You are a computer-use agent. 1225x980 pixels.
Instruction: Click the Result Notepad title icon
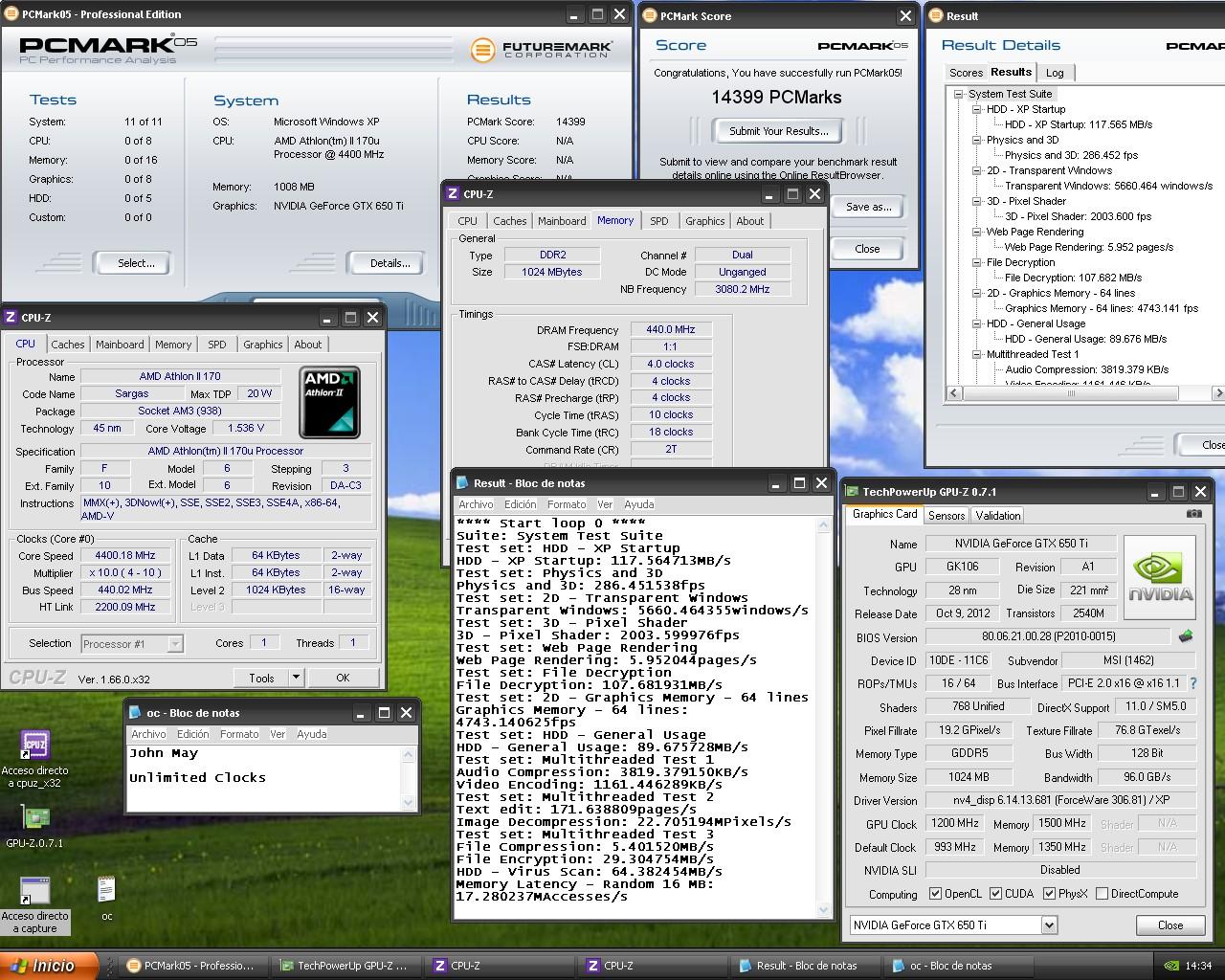[462, 483]
